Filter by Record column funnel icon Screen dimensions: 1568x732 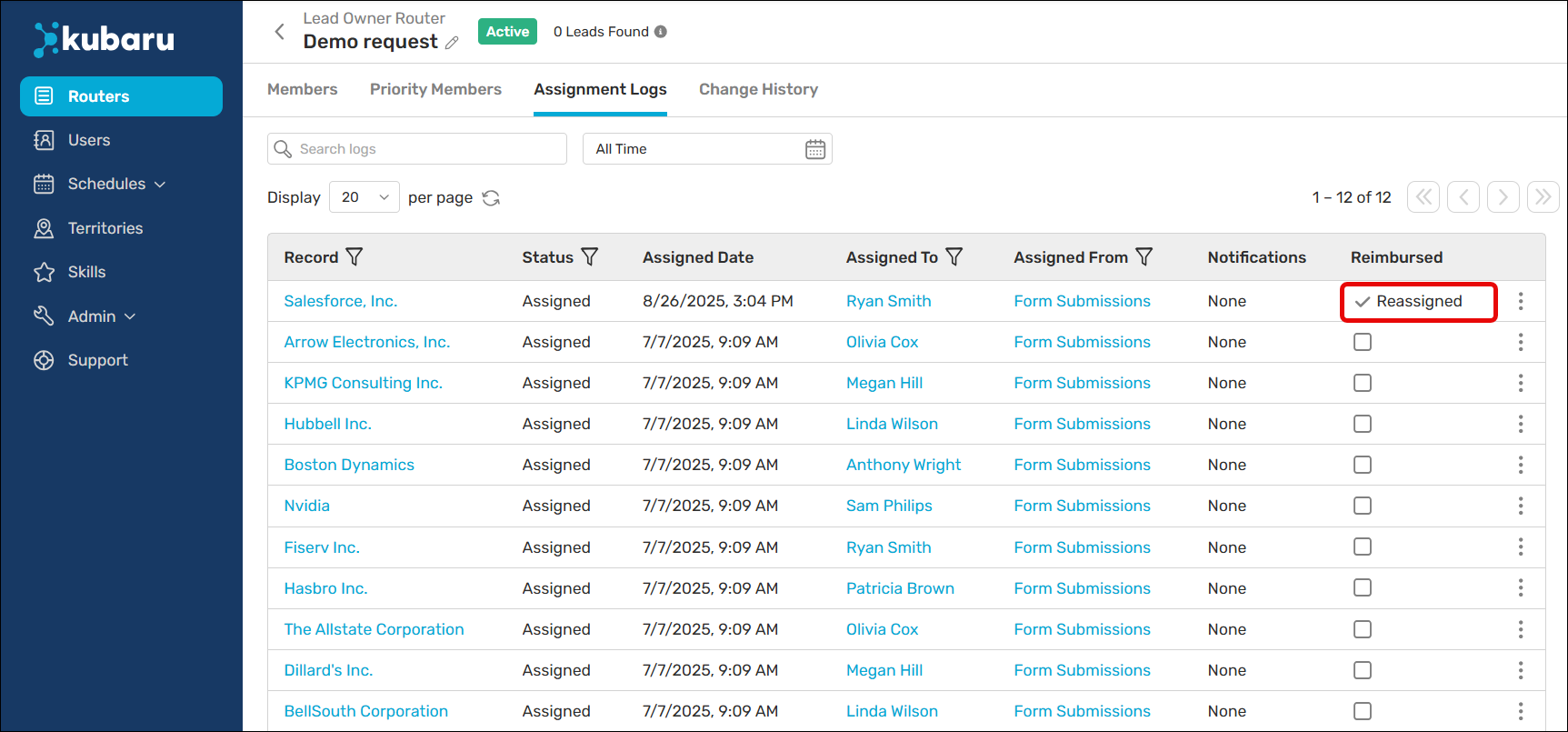(355, 257)
